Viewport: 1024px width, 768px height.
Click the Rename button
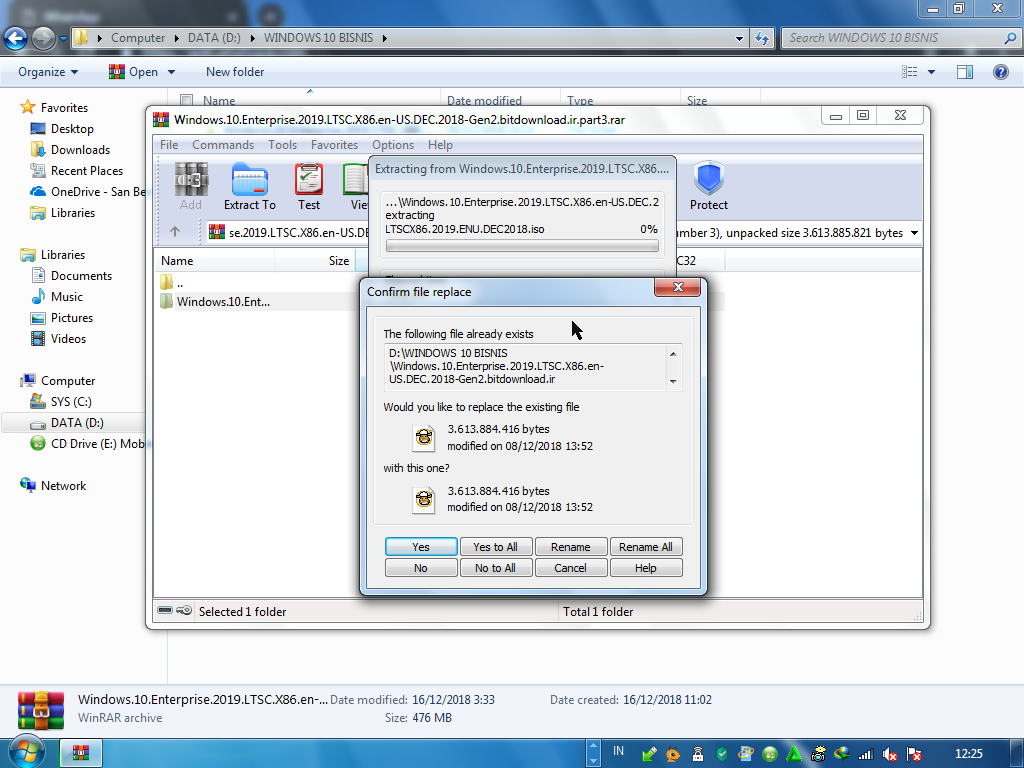571,547
